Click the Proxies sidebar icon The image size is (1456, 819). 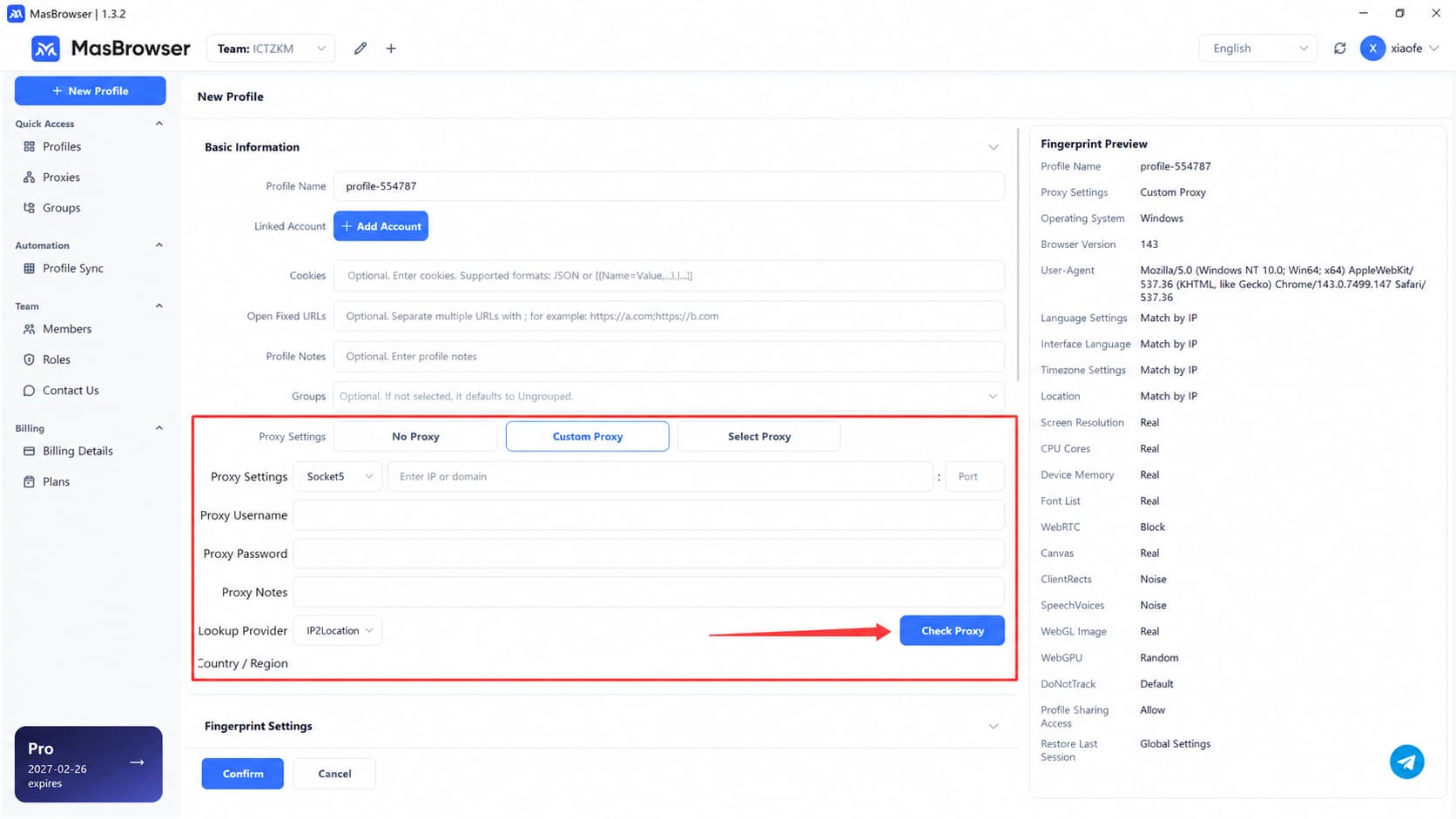(x=30, y=177)
